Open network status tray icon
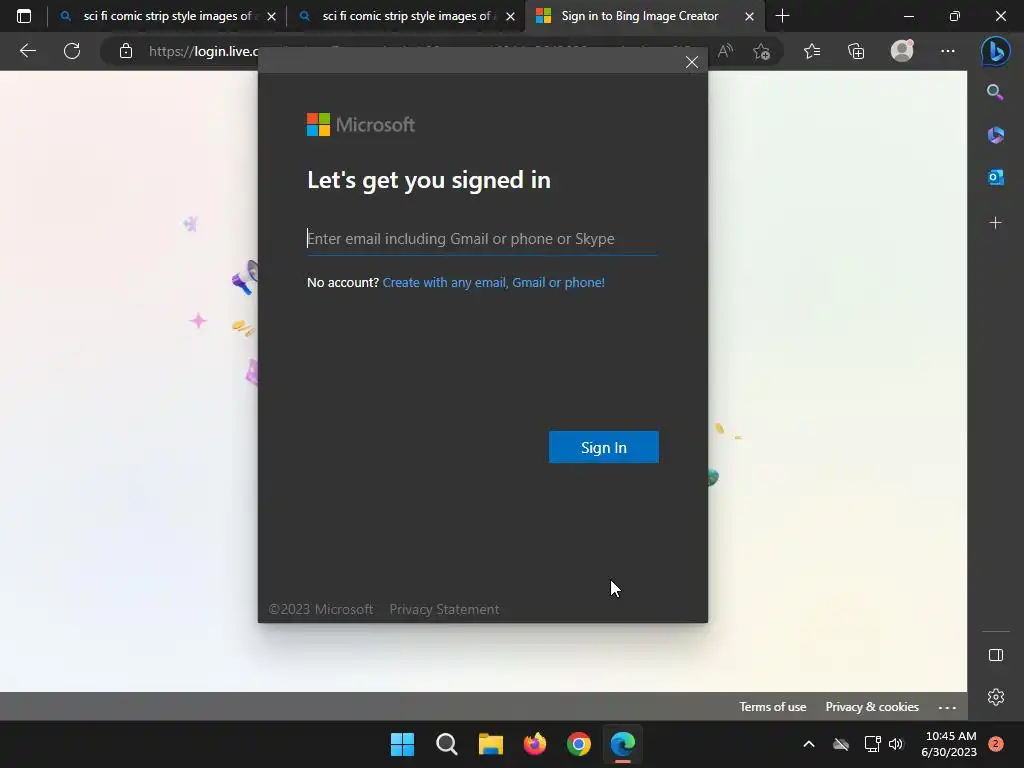This screenshot has width=1024, height=768. tap(872, 744)
